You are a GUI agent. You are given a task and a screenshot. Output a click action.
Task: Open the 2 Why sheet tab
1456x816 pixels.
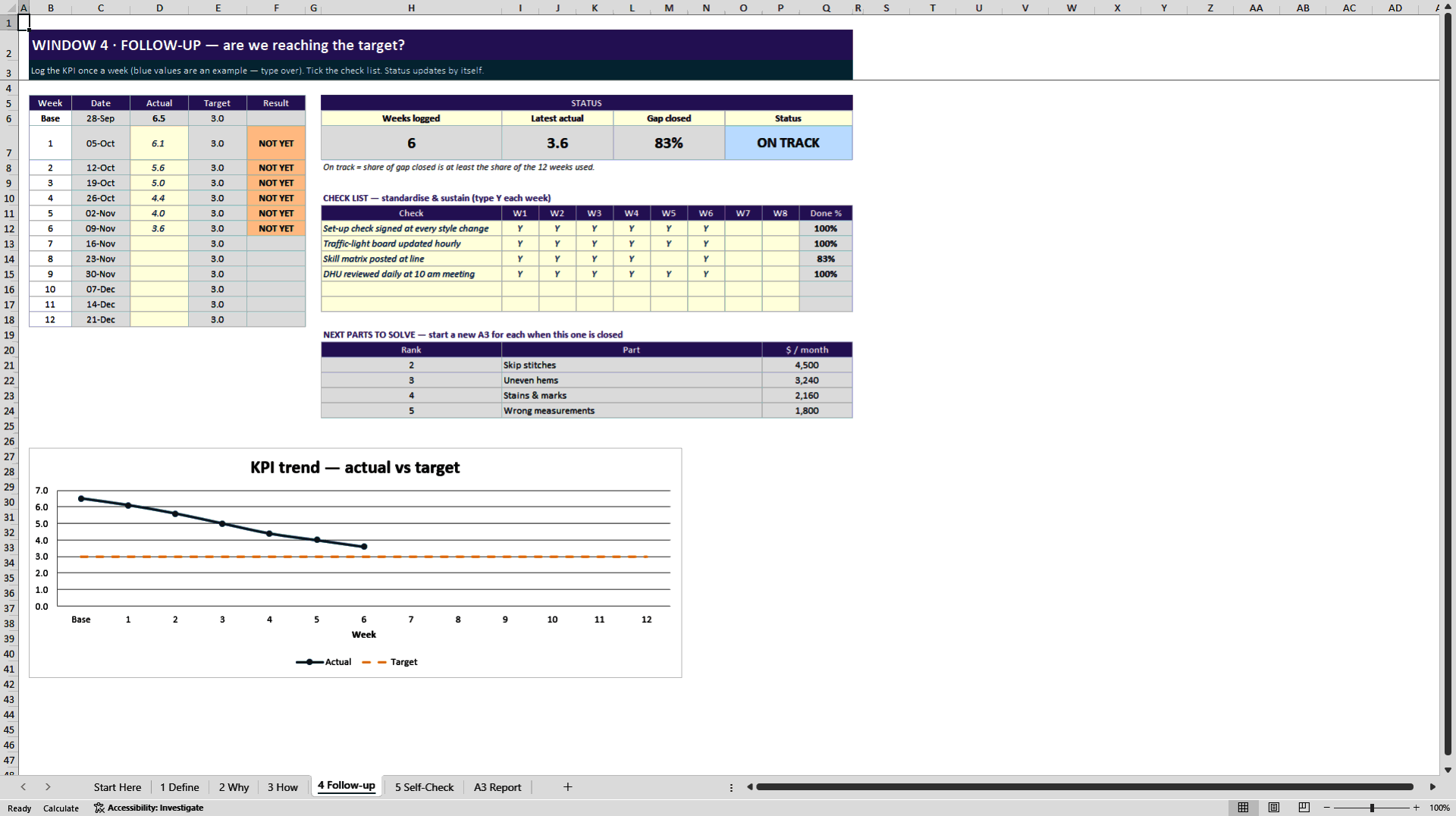pos(234,787)
